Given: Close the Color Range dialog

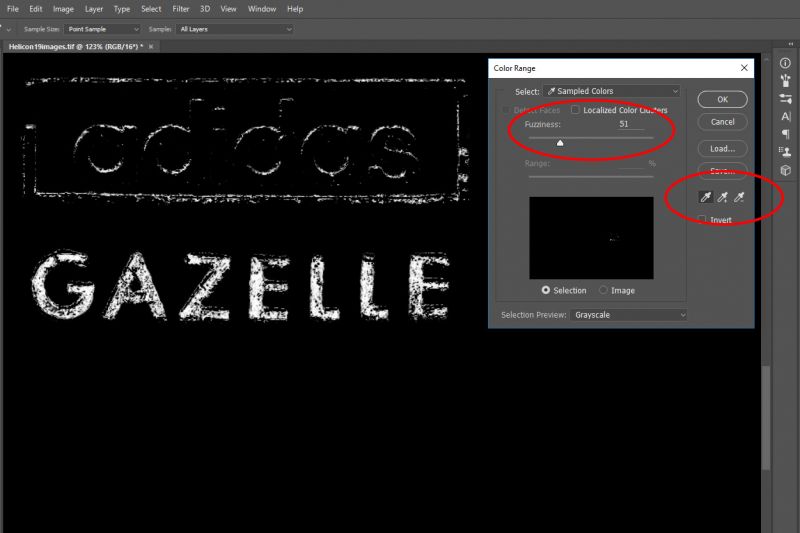Looking at the screenshot, I should pyautogui.click(x=744, y=68).
